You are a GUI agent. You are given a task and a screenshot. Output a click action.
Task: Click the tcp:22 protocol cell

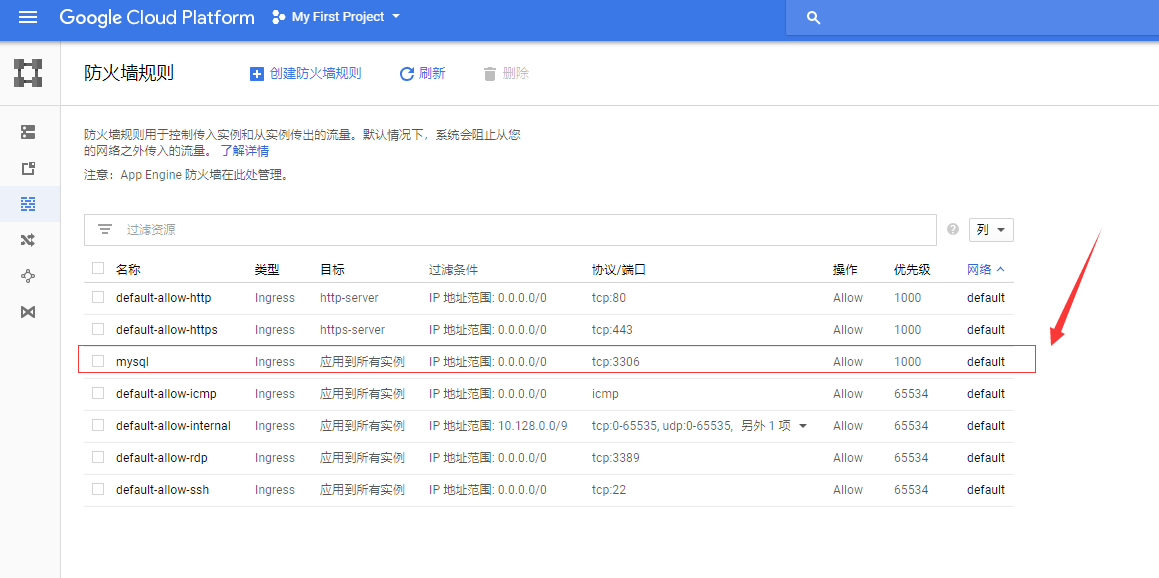[609, 489]
